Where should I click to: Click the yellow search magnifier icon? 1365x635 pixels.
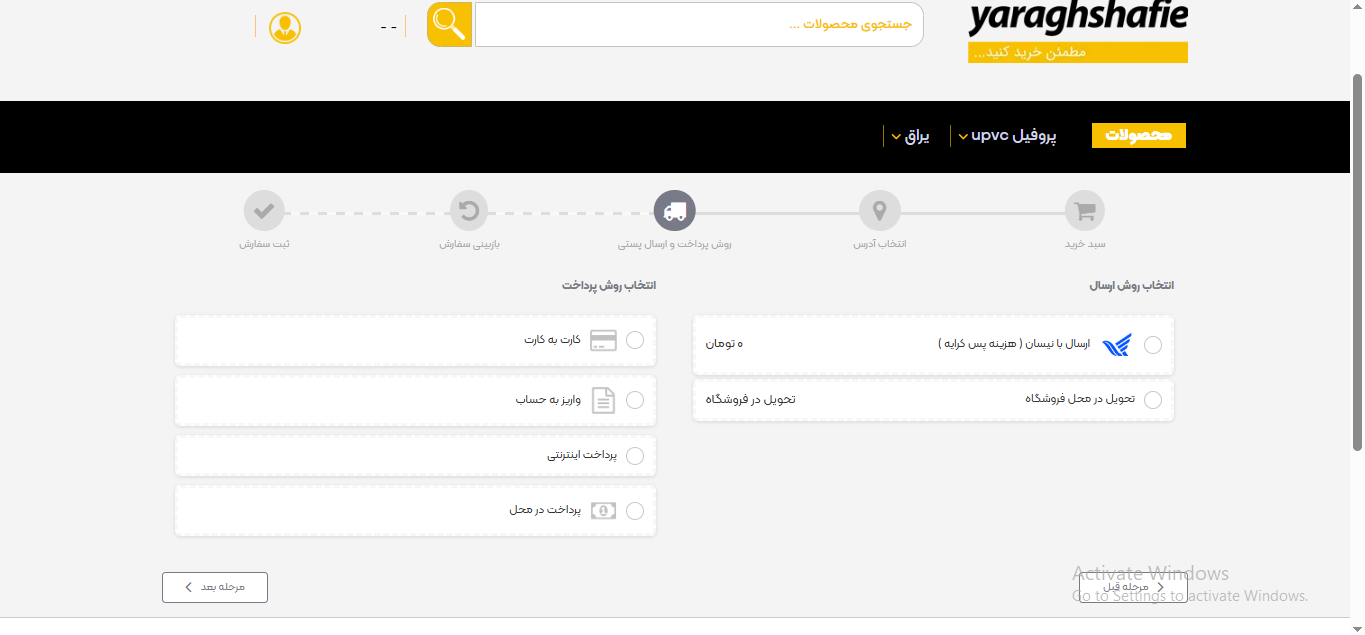448,23
